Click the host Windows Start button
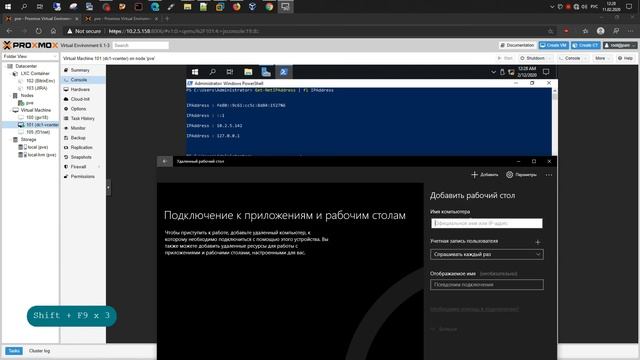The height and width of the screenshot is (360, 640). point(8,7)
